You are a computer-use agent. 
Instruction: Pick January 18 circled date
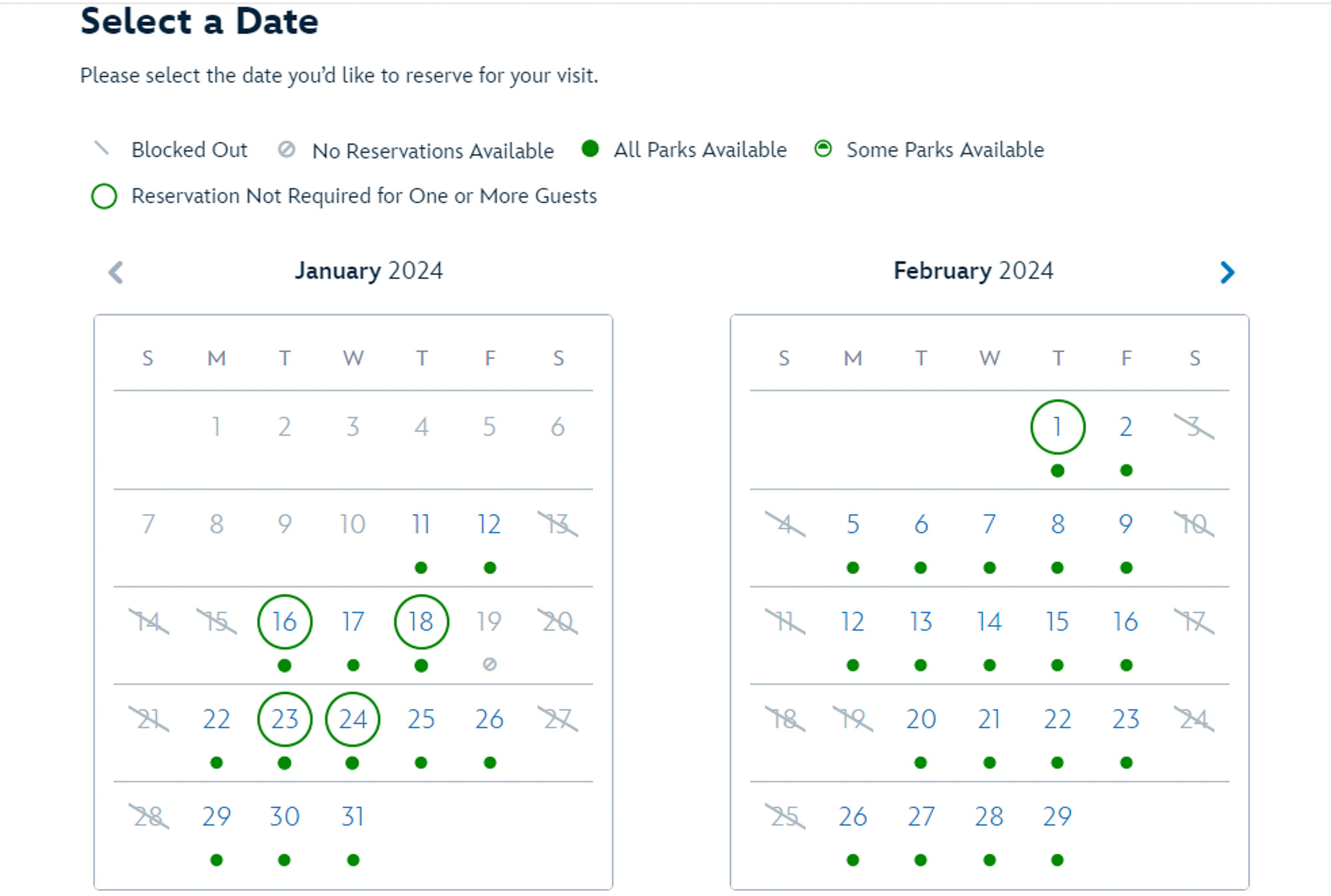421,622
